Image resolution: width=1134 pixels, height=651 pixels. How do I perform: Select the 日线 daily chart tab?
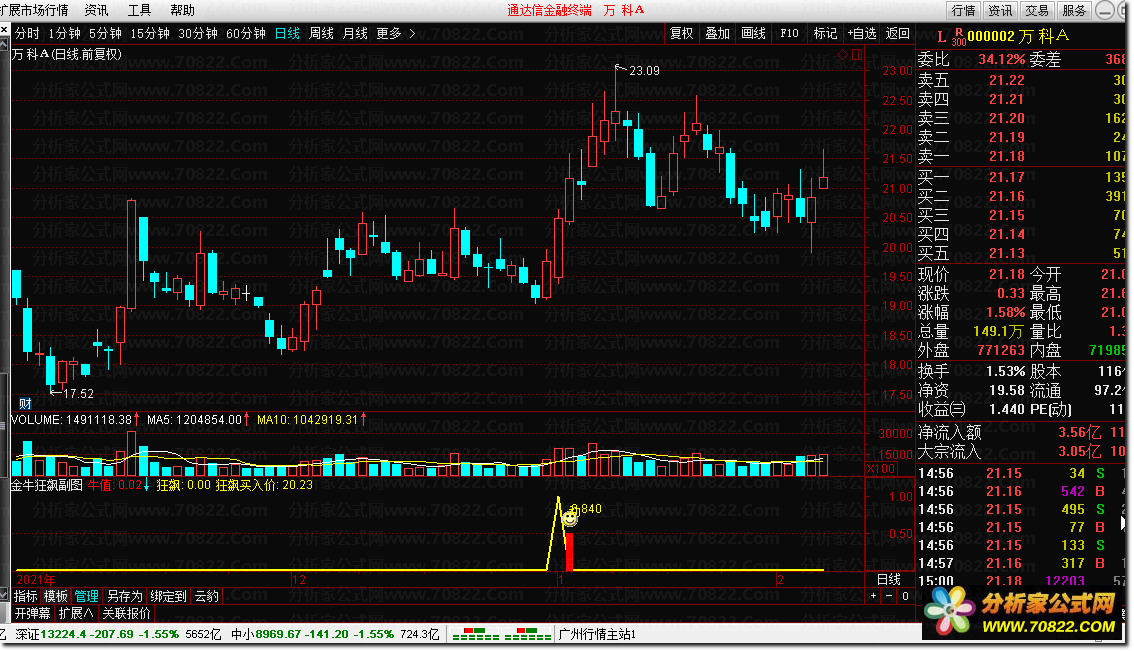tap(287, 33)
